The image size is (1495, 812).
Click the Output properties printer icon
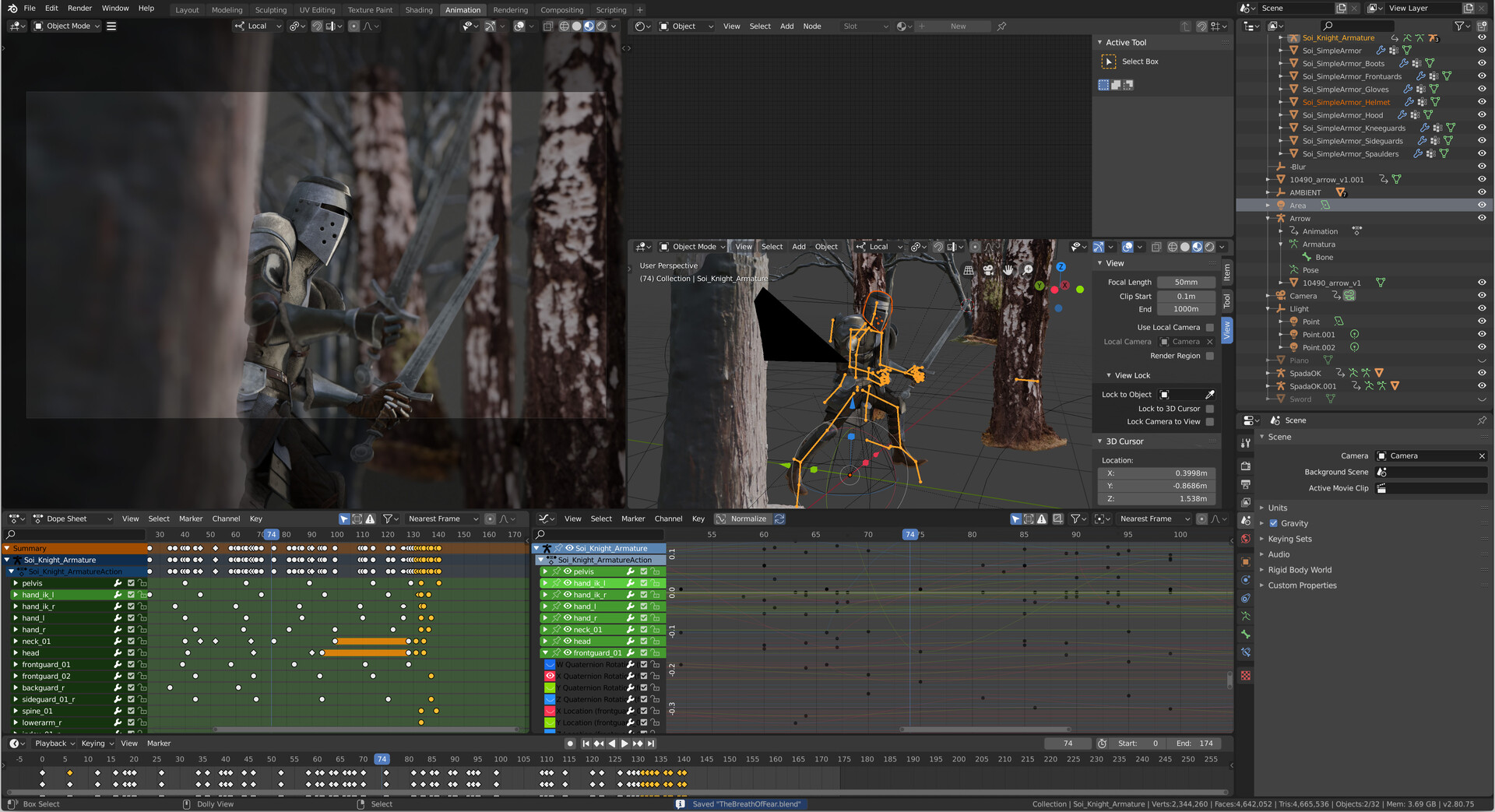pos(1246,484)
